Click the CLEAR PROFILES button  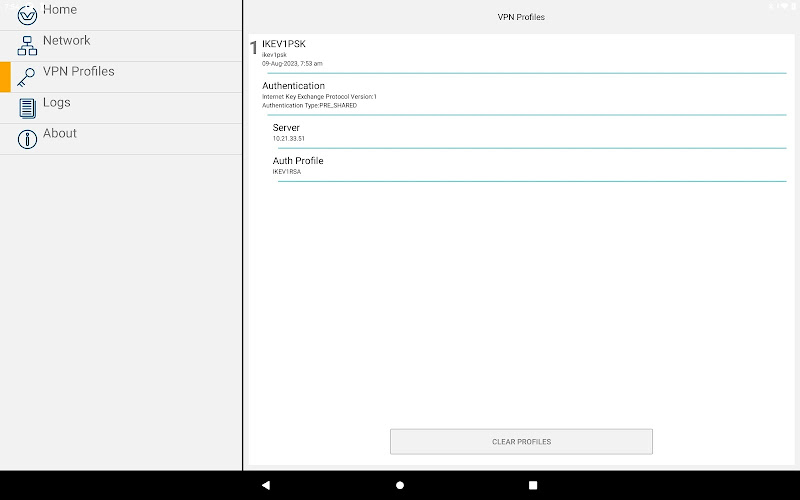(x=521, y=442)
